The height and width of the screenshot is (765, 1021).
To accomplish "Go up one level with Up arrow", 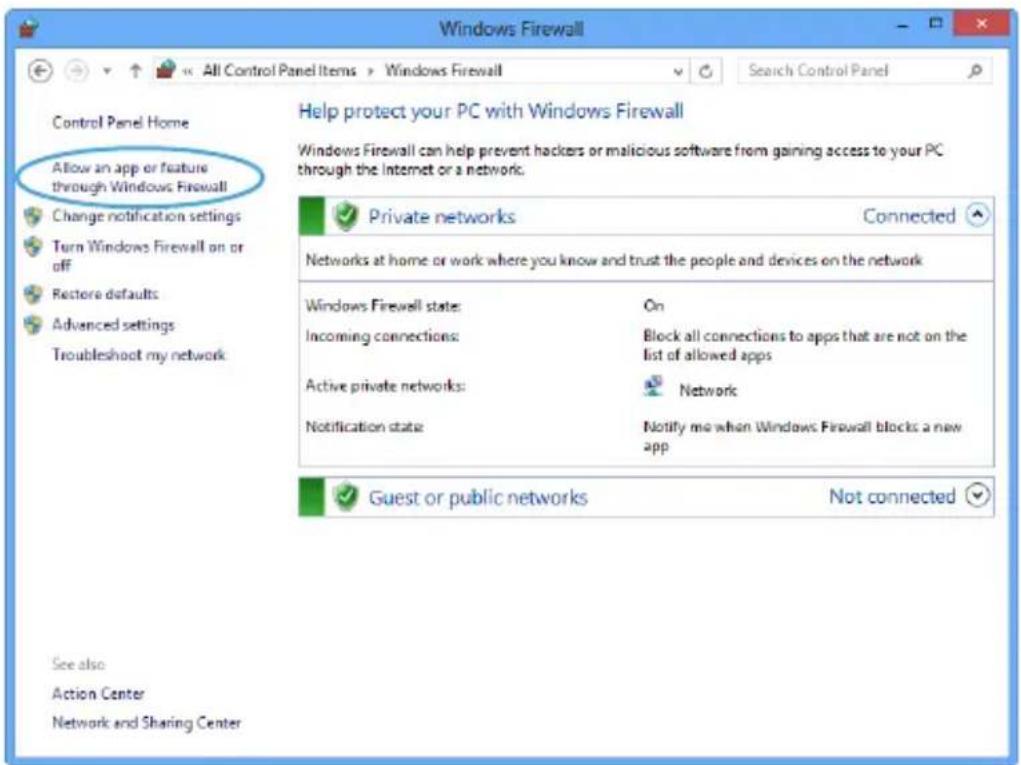I will pyautogui.click(x=135, y=70).
